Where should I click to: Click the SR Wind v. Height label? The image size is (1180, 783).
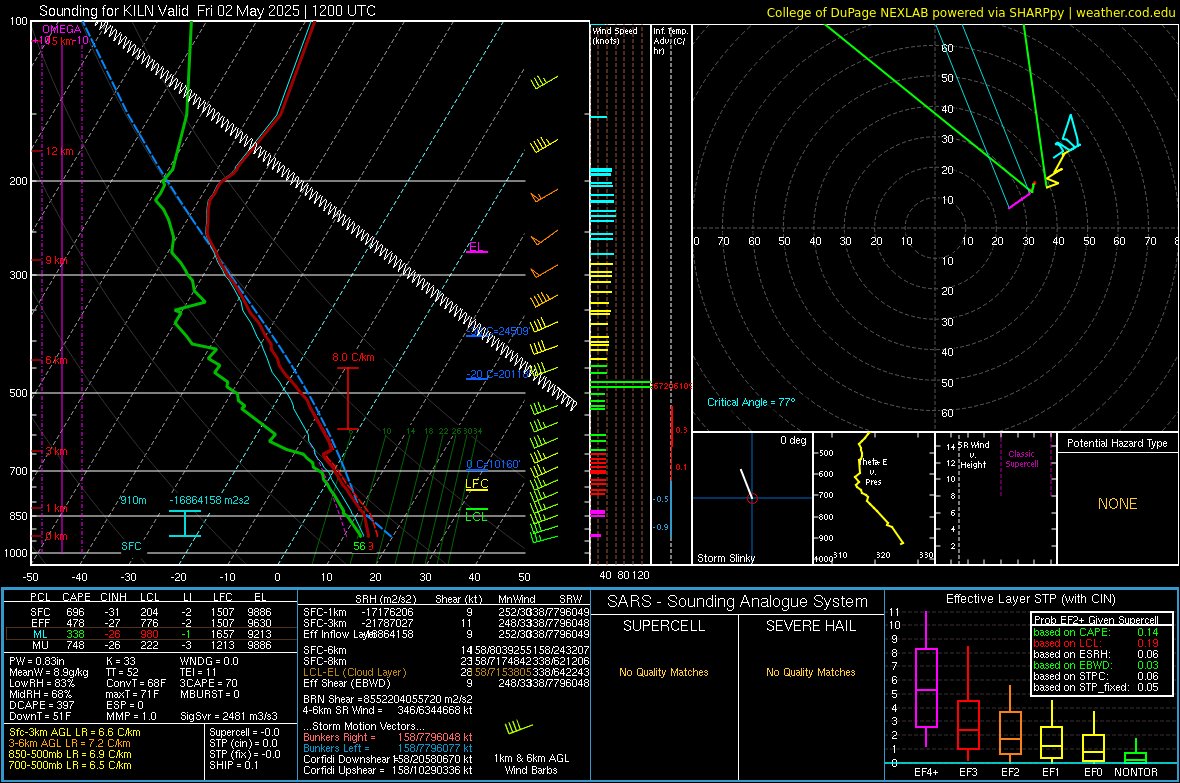pyautogui.click(x=972, y=455)
